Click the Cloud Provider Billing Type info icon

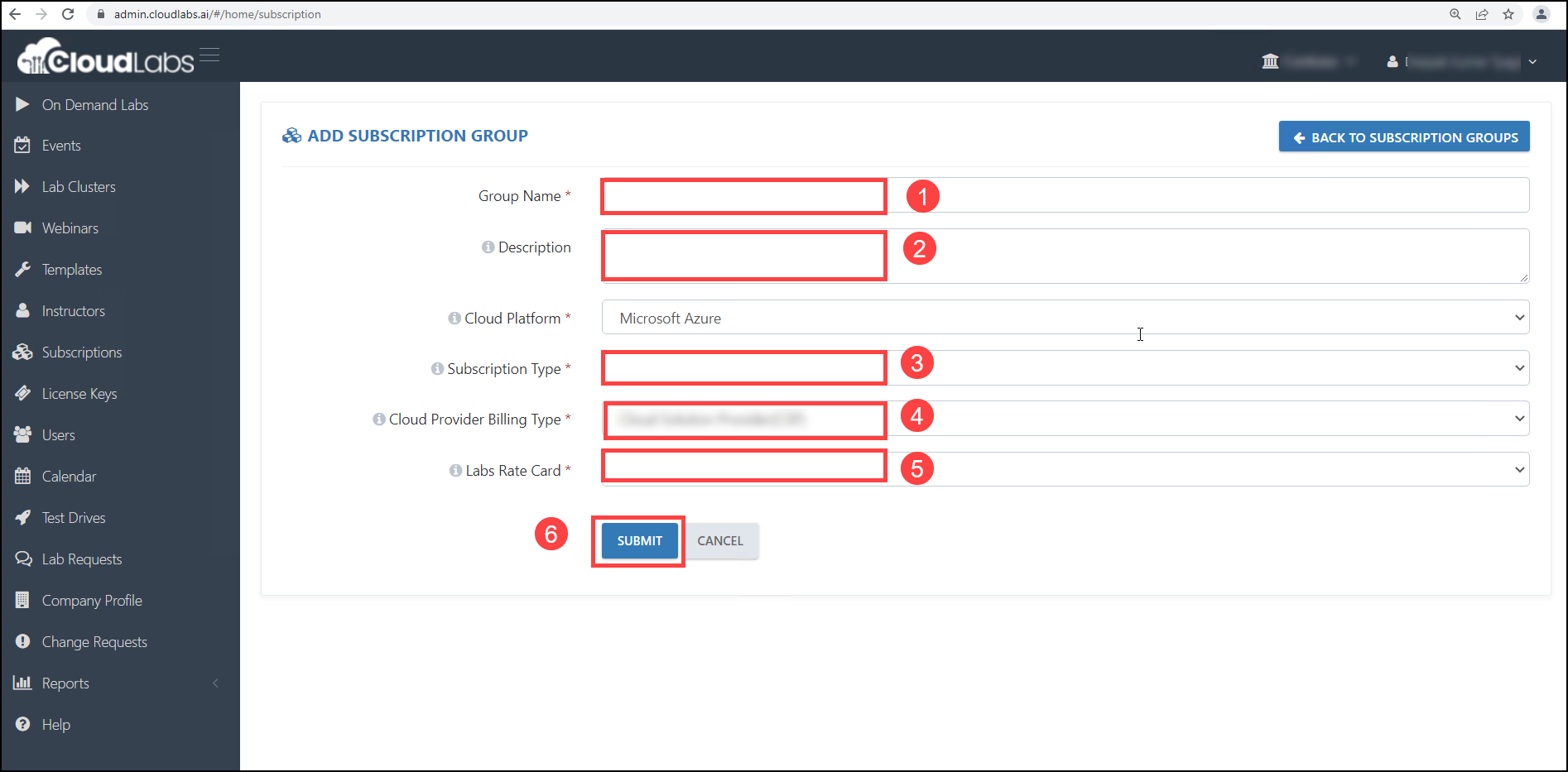click(x=379, y=420)
